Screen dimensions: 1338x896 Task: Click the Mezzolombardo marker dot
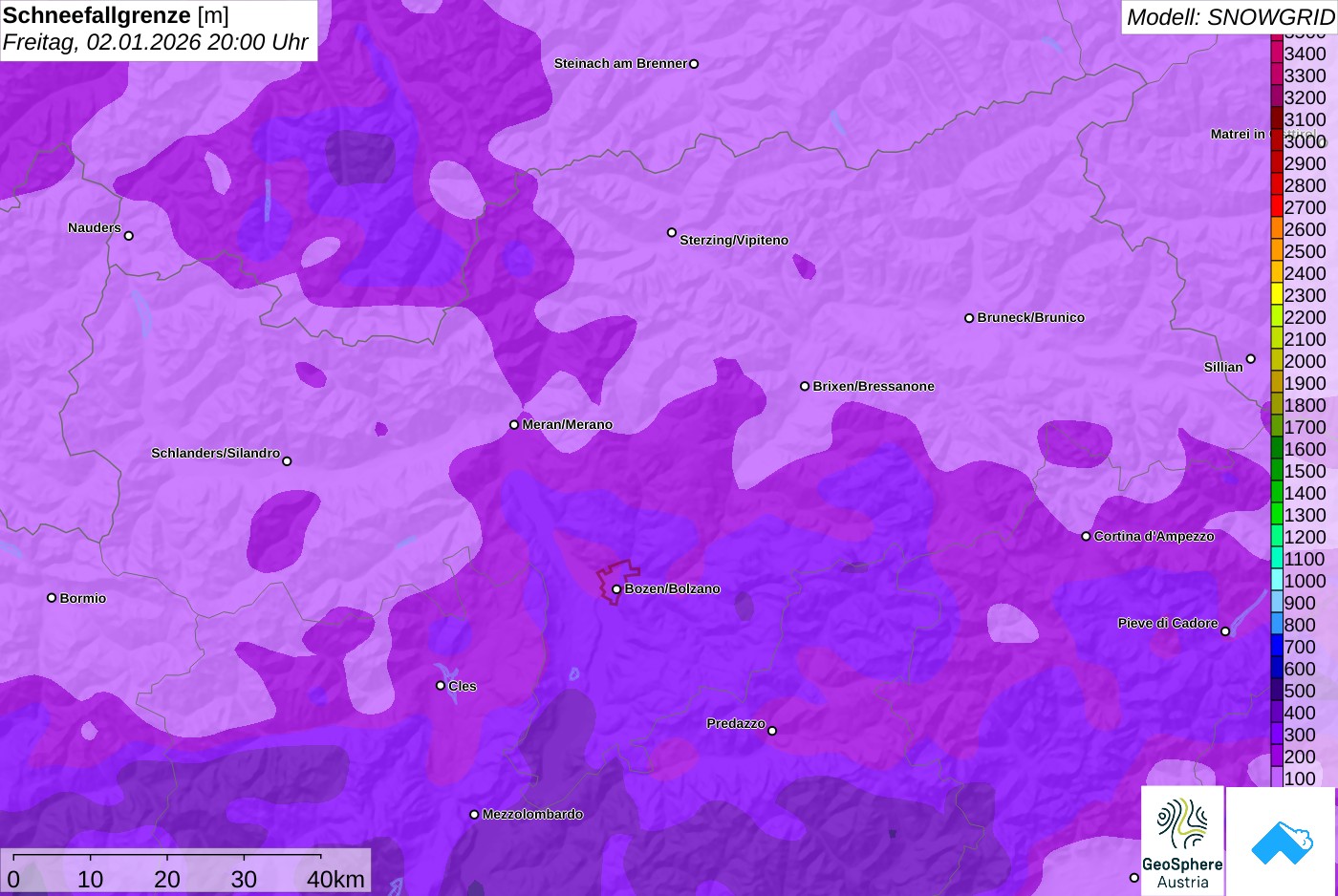coord(474,815)
